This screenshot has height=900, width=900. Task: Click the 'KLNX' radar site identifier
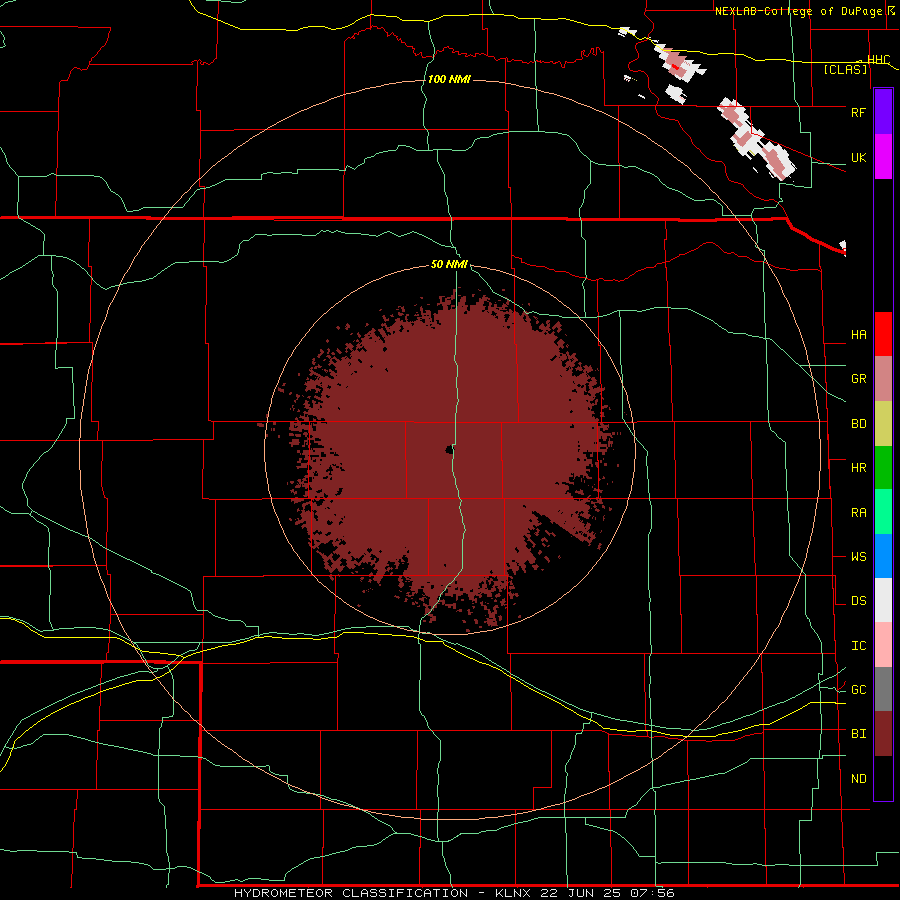coord(513,893)
